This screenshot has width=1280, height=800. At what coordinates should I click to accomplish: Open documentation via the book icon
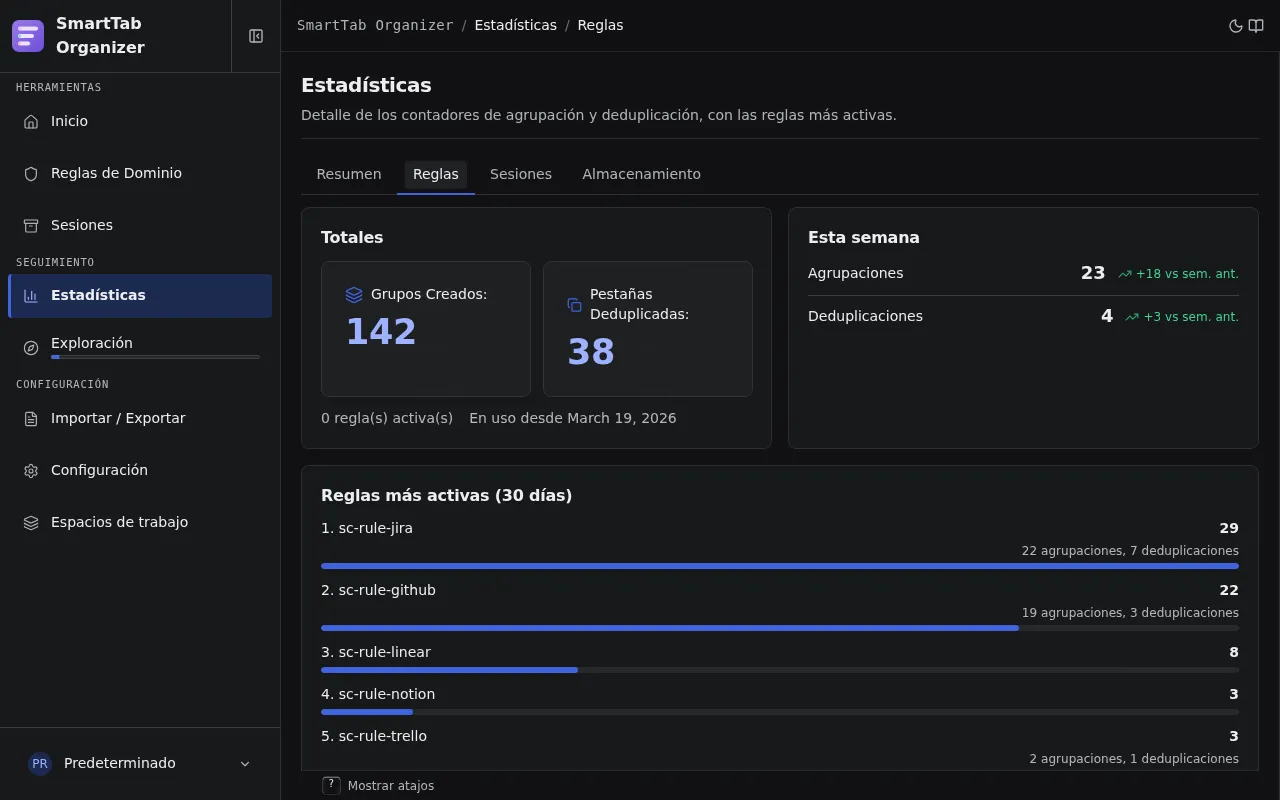[x=1256, y=26]
